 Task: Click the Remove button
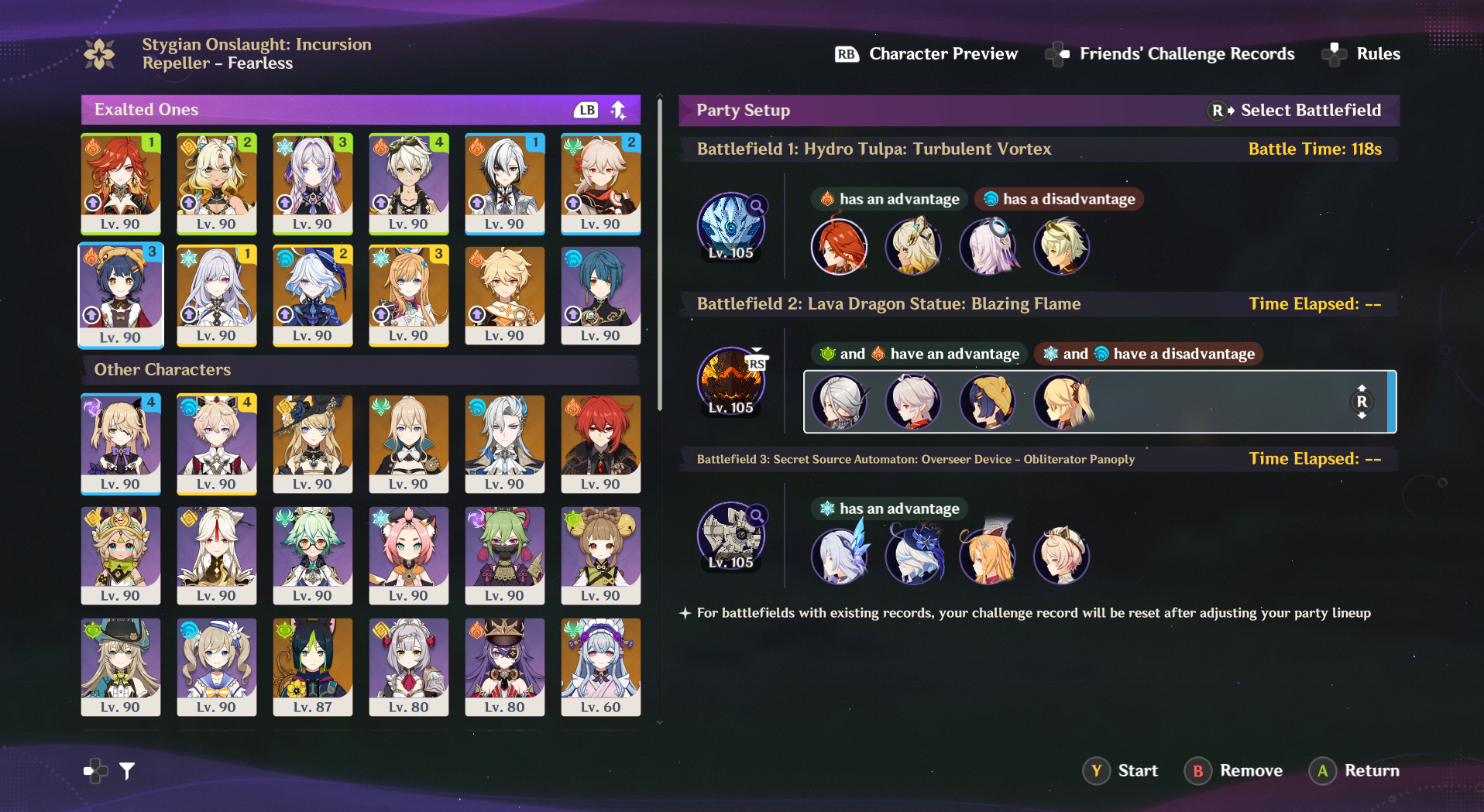[x=1233, y=770]
